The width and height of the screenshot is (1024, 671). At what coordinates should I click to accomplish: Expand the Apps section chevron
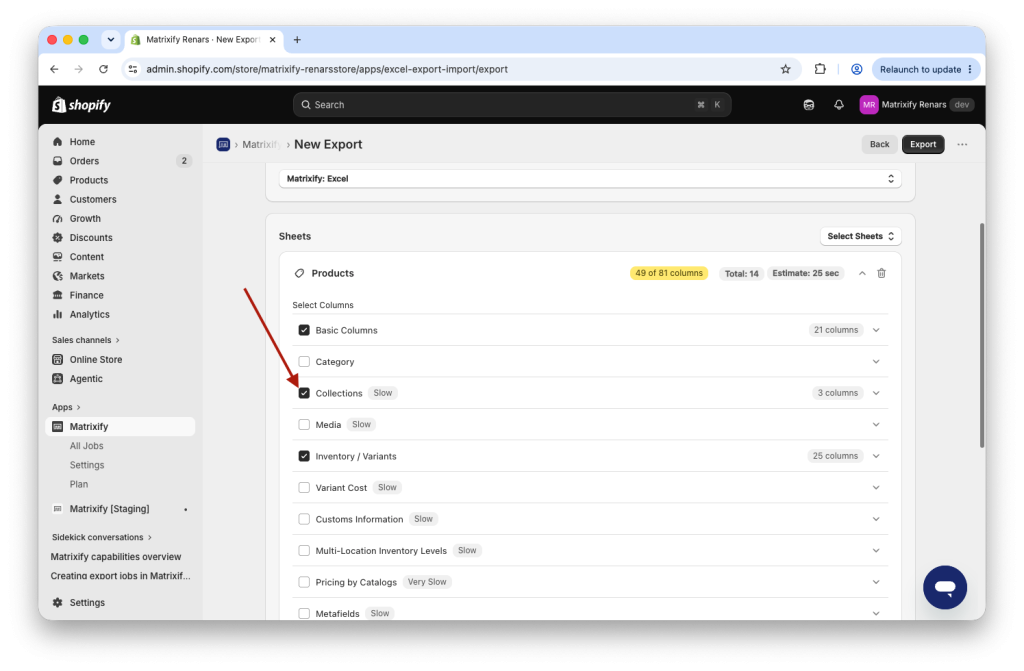[x=78, y=407]
